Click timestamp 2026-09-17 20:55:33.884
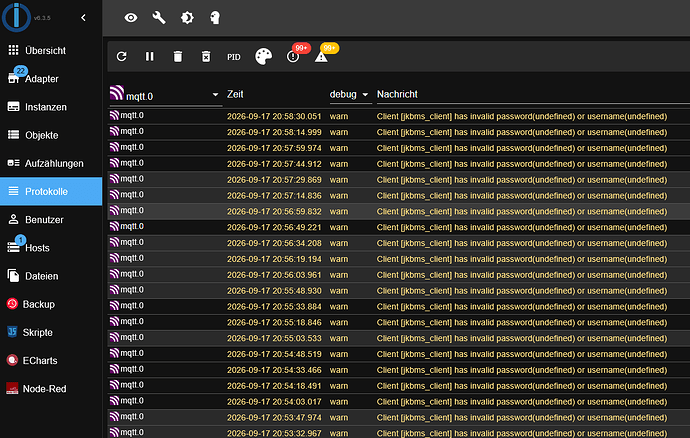The image size is (690, 438). [x=274, y=306]
